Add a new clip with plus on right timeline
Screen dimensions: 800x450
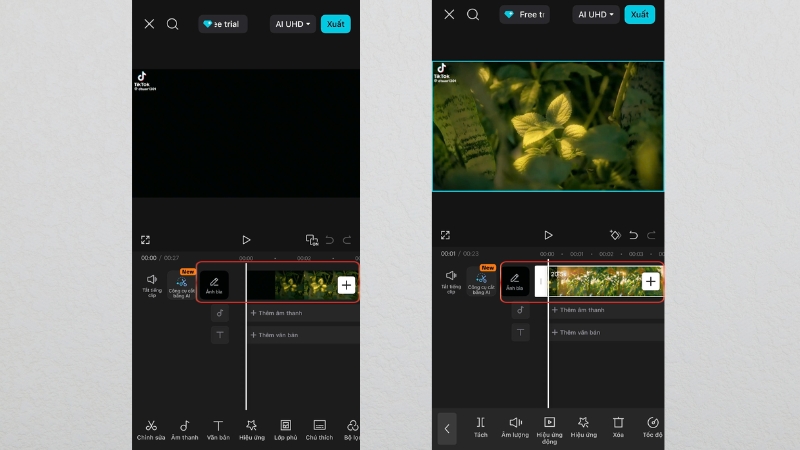point(651,282)
